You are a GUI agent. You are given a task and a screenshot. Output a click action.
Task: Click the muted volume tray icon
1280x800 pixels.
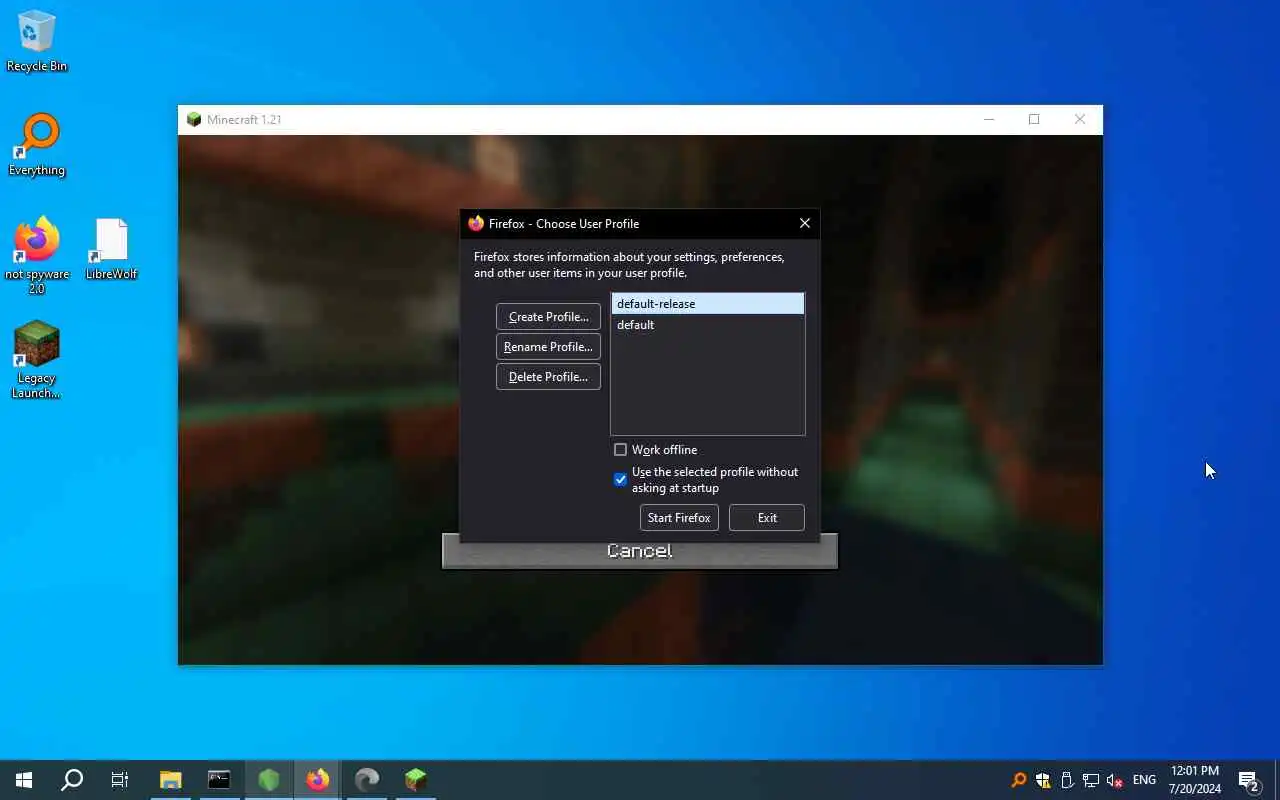click(1115, 780)
